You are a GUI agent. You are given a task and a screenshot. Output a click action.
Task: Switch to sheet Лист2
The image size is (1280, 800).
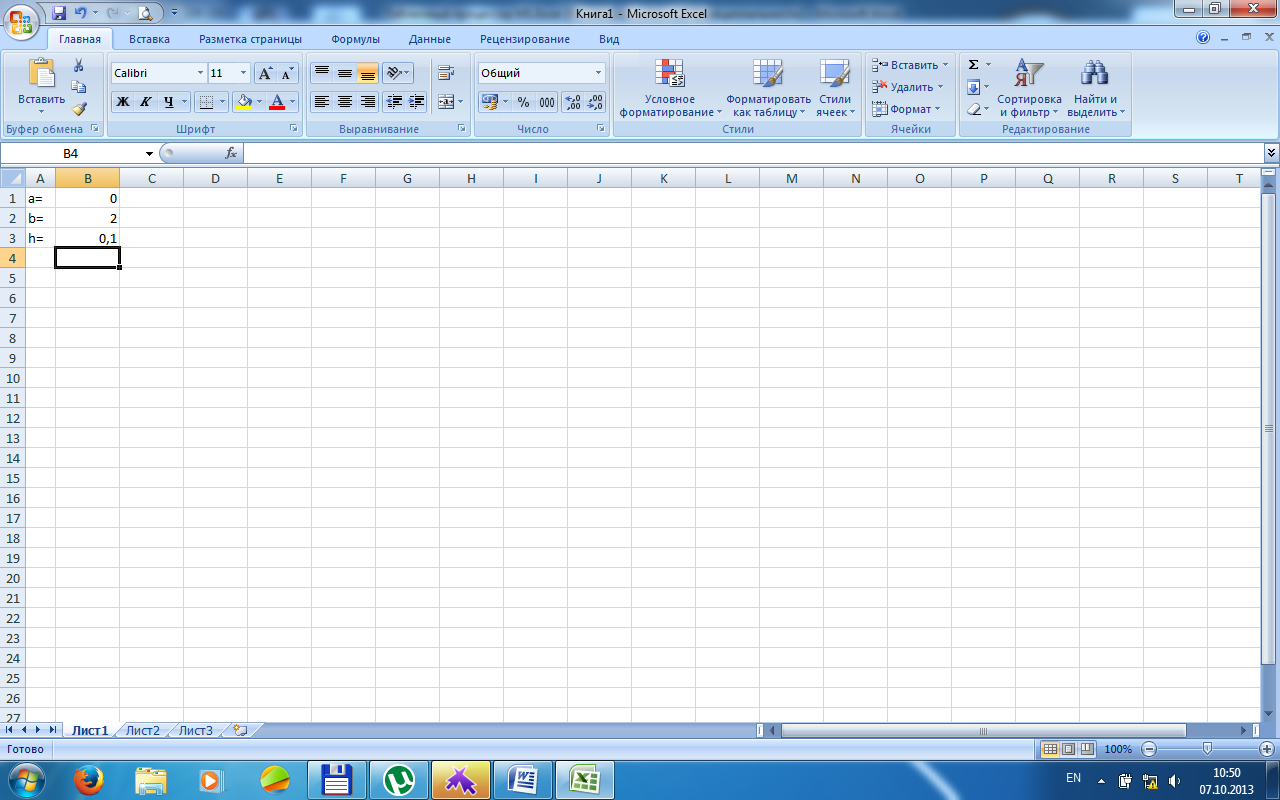point(142,730)
